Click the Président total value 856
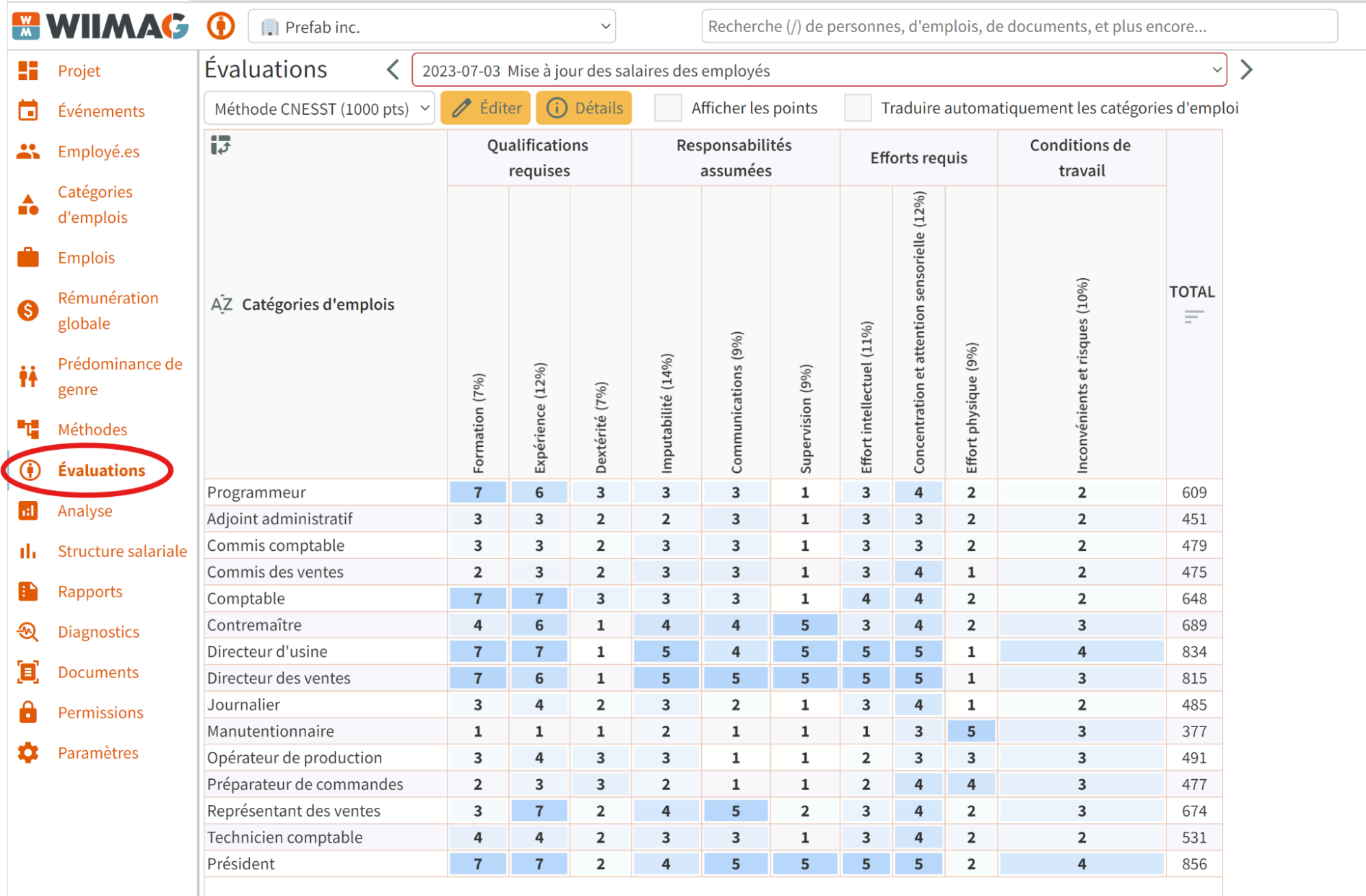 [x=1194, y=864]
